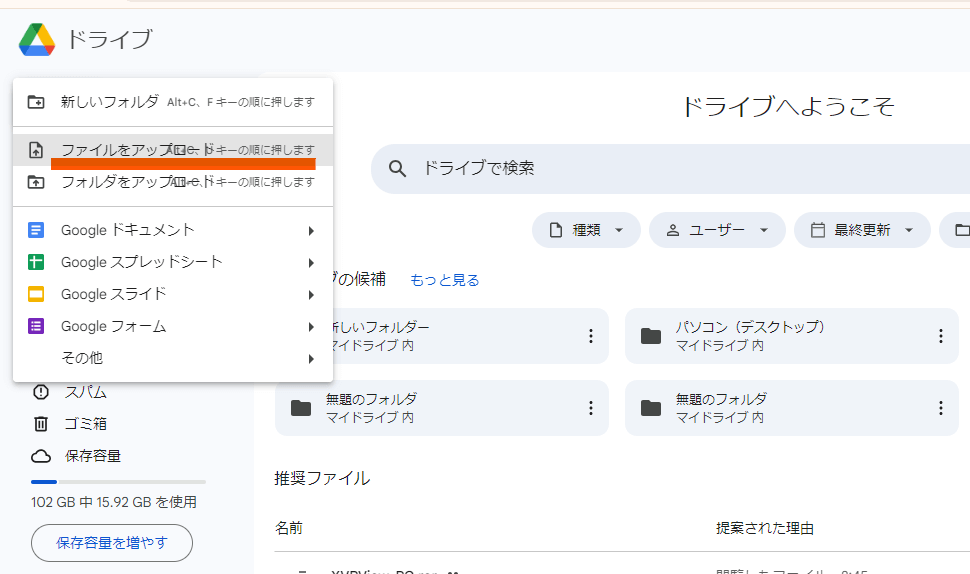
Task: Click the 102 GB 中 15.92 GB を使用 text
Action: 114,502
